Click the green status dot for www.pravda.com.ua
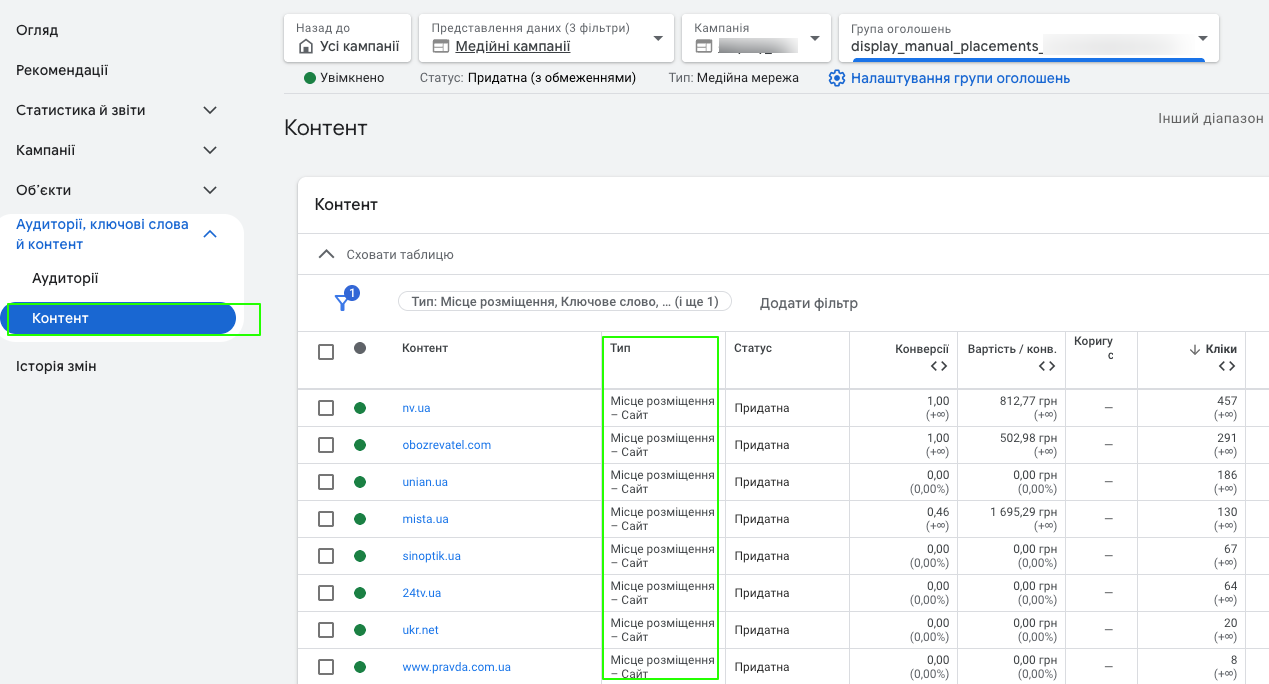This screenshot has width=1269, height=684. 360,667
